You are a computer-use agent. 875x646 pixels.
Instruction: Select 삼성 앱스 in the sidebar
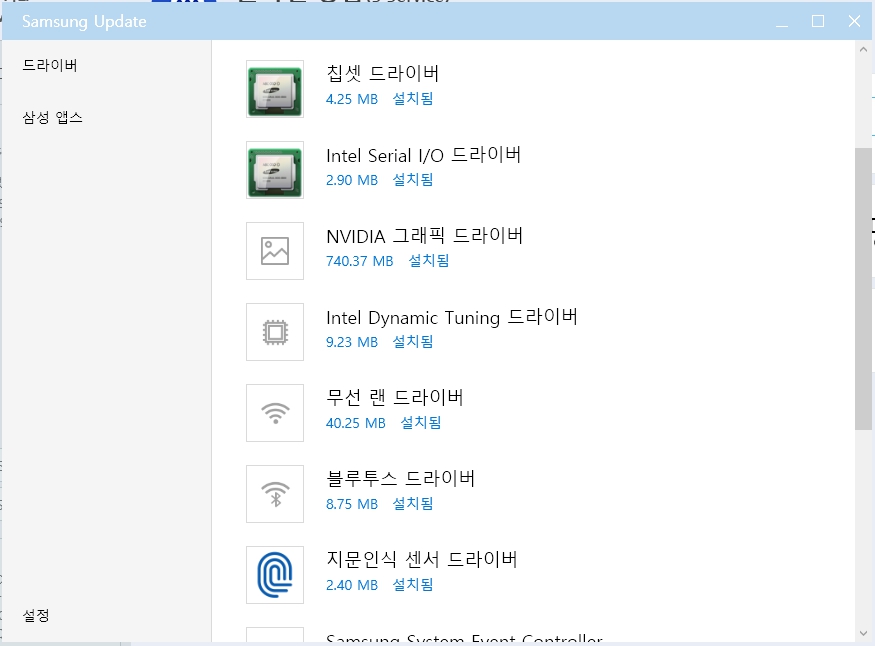52,117
